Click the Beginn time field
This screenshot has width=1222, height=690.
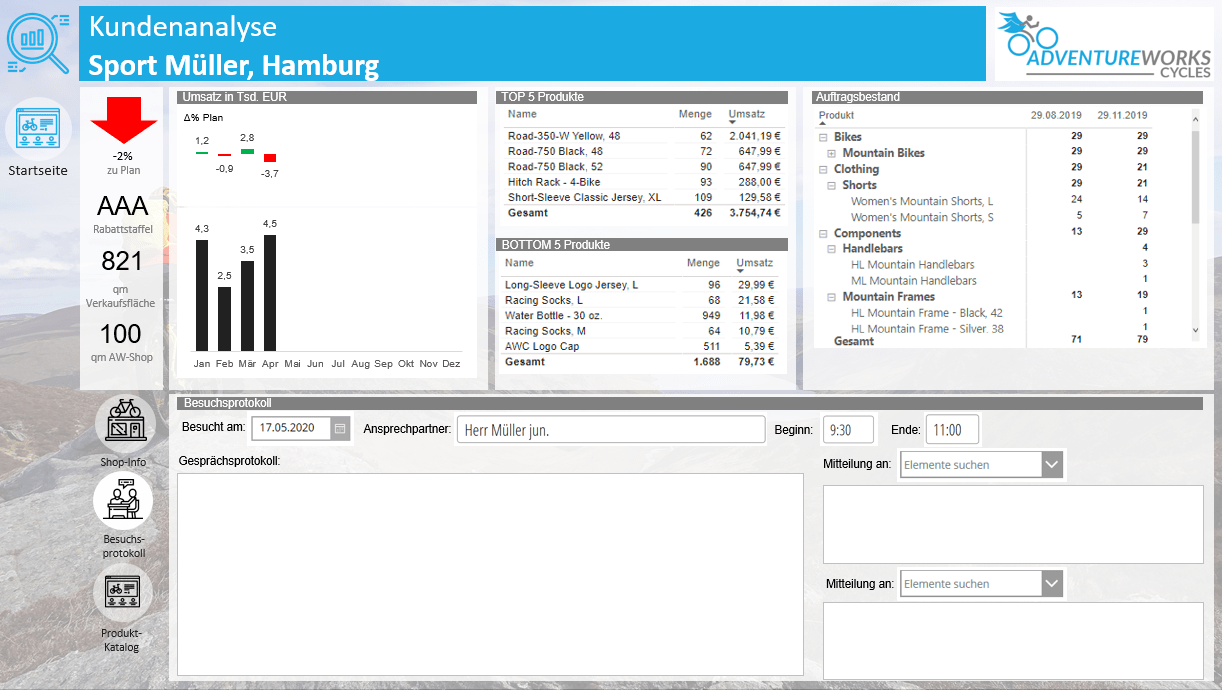pos(848,430)
